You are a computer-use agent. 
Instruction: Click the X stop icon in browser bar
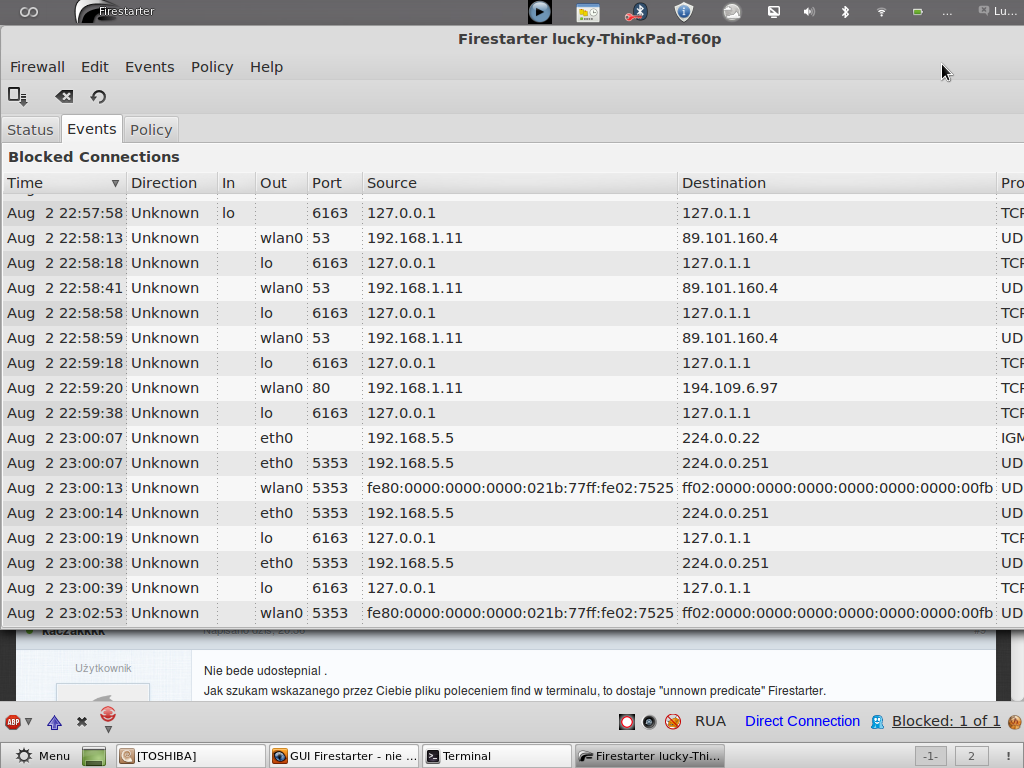click(x=82, y=722)
